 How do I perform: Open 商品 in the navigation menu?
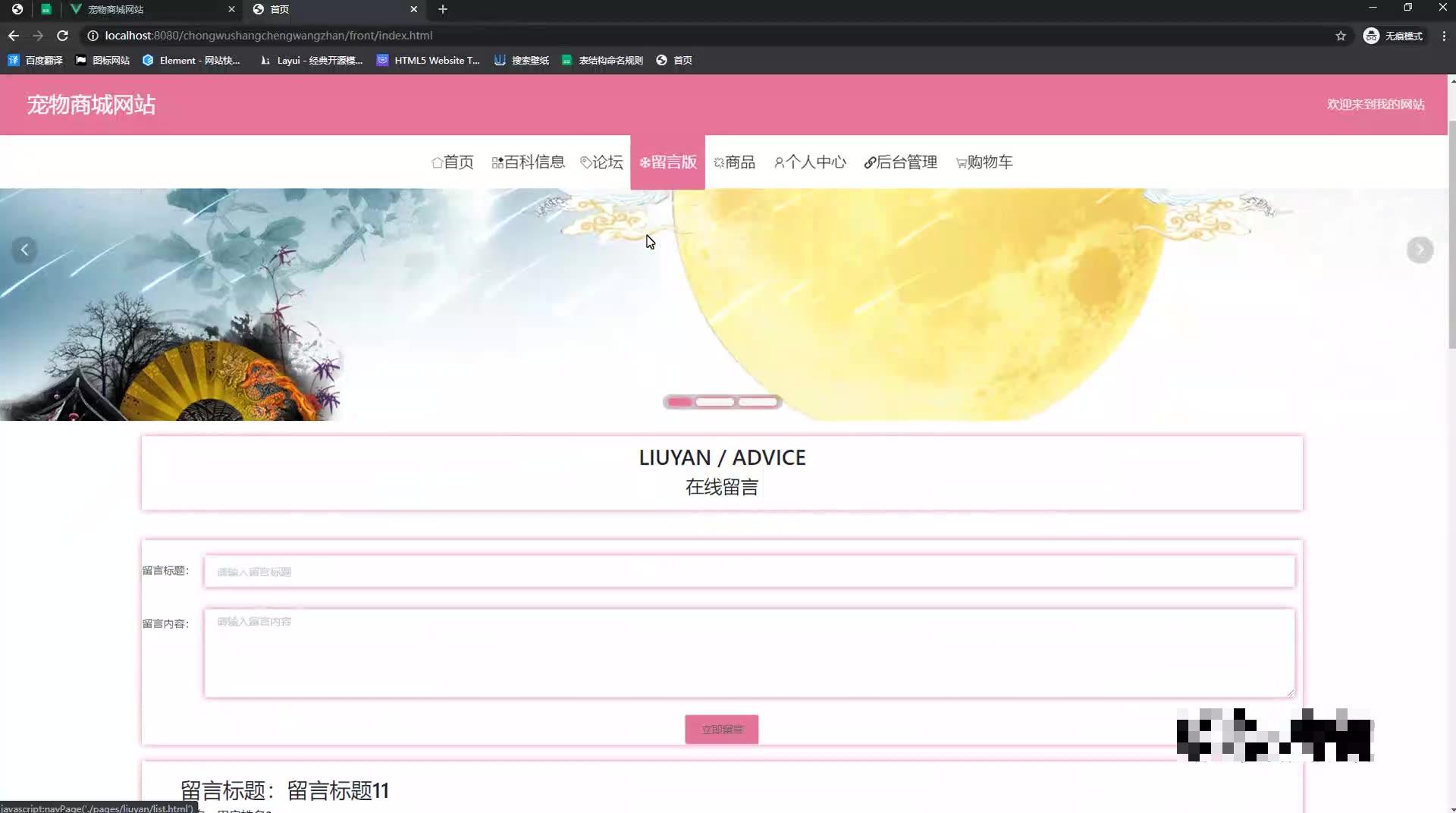pyautogui.click(x=734, y=162)
